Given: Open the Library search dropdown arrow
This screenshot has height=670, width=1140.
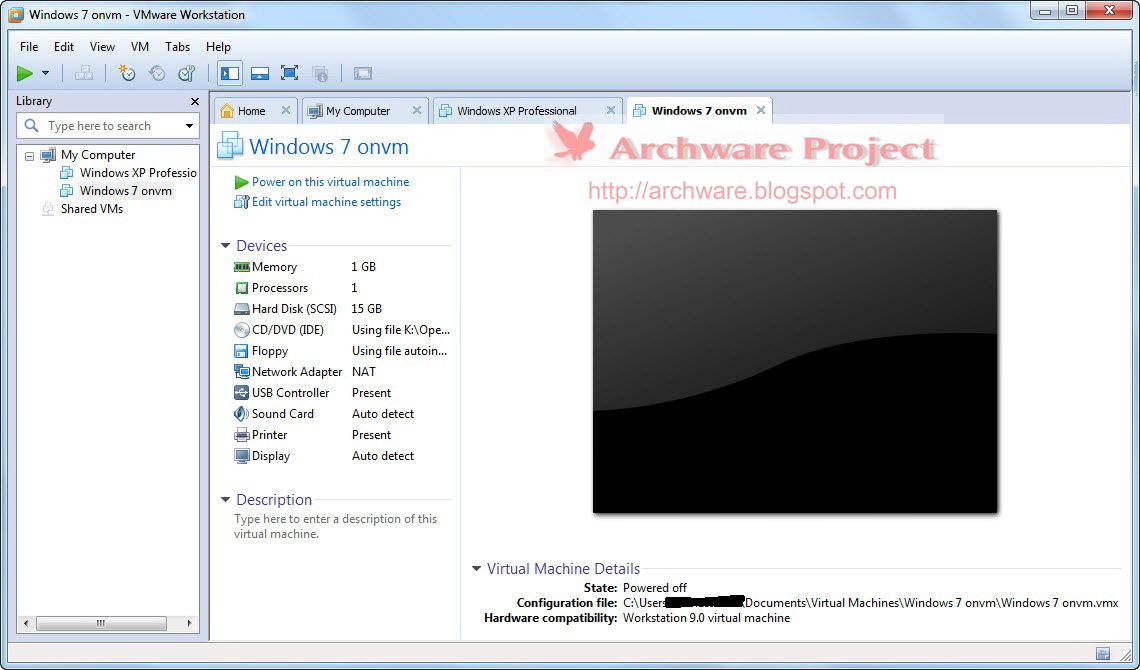Looking at the screenshot, I should 190,126.
